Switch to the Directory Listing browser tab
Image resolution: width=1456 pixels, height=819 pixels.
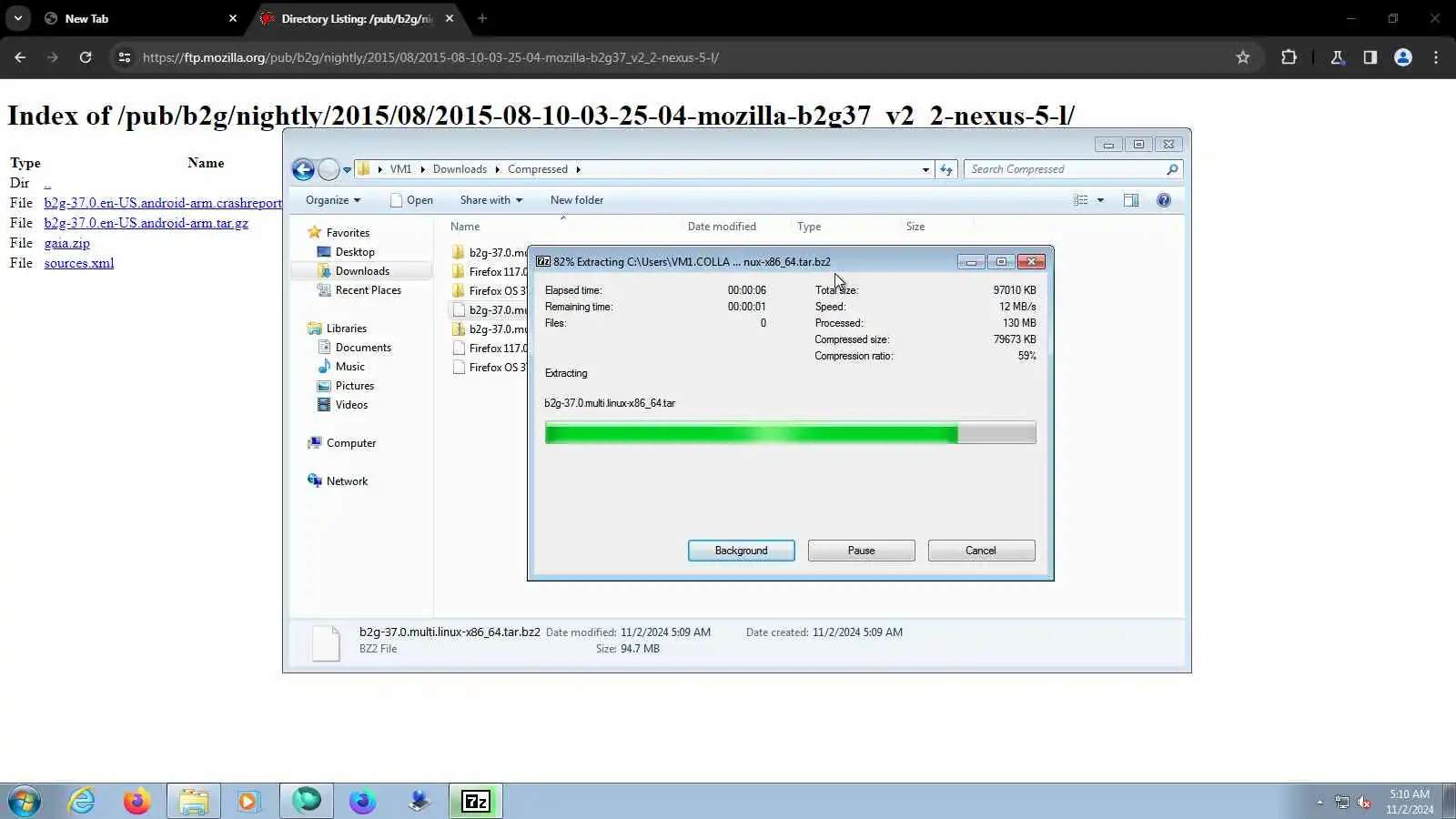357,18
